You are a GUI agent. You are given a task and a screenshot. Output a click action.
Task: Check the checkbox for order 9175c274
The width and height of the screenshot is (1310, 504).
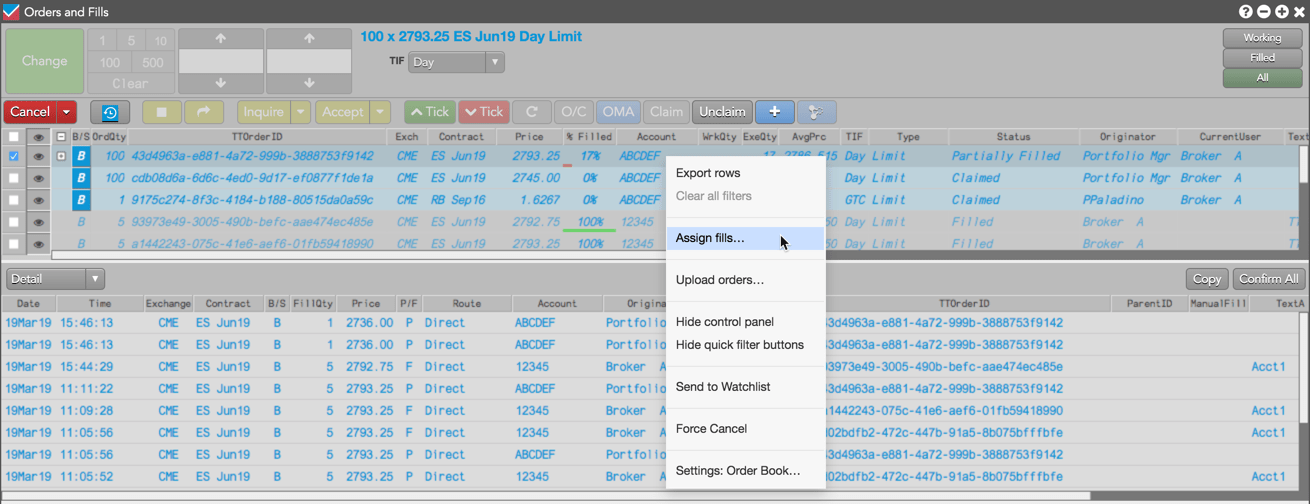(14, 200)
